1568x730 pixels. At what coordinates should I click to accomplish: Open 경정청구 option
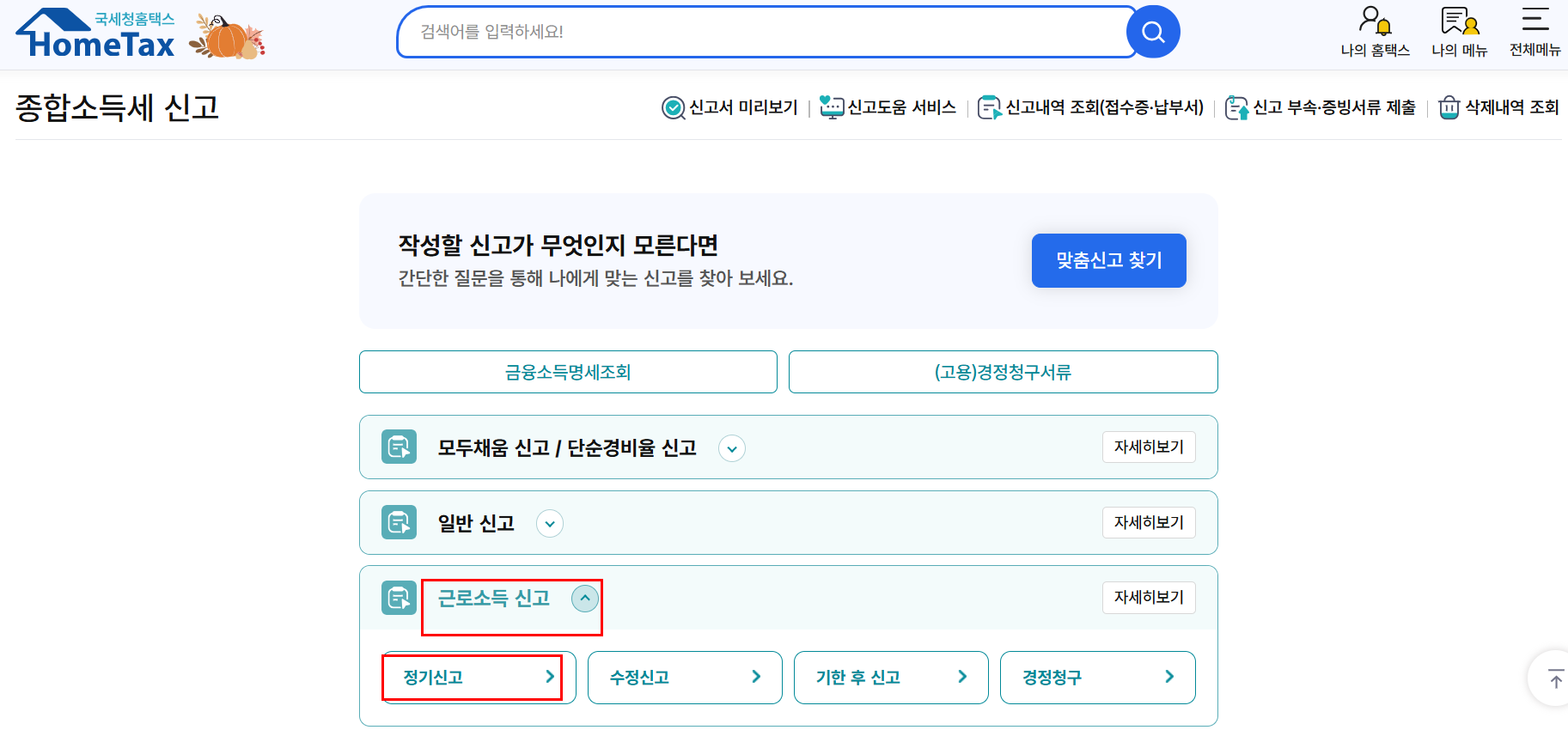[1098, 677]
